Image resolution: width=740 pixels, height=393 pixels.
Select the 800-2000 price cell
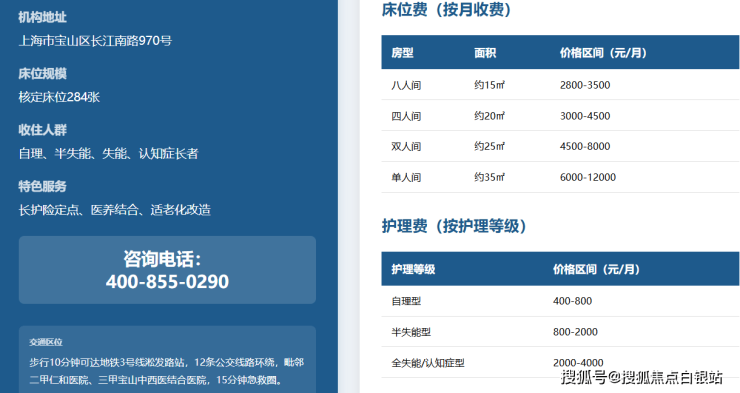[x=575, y=332]
